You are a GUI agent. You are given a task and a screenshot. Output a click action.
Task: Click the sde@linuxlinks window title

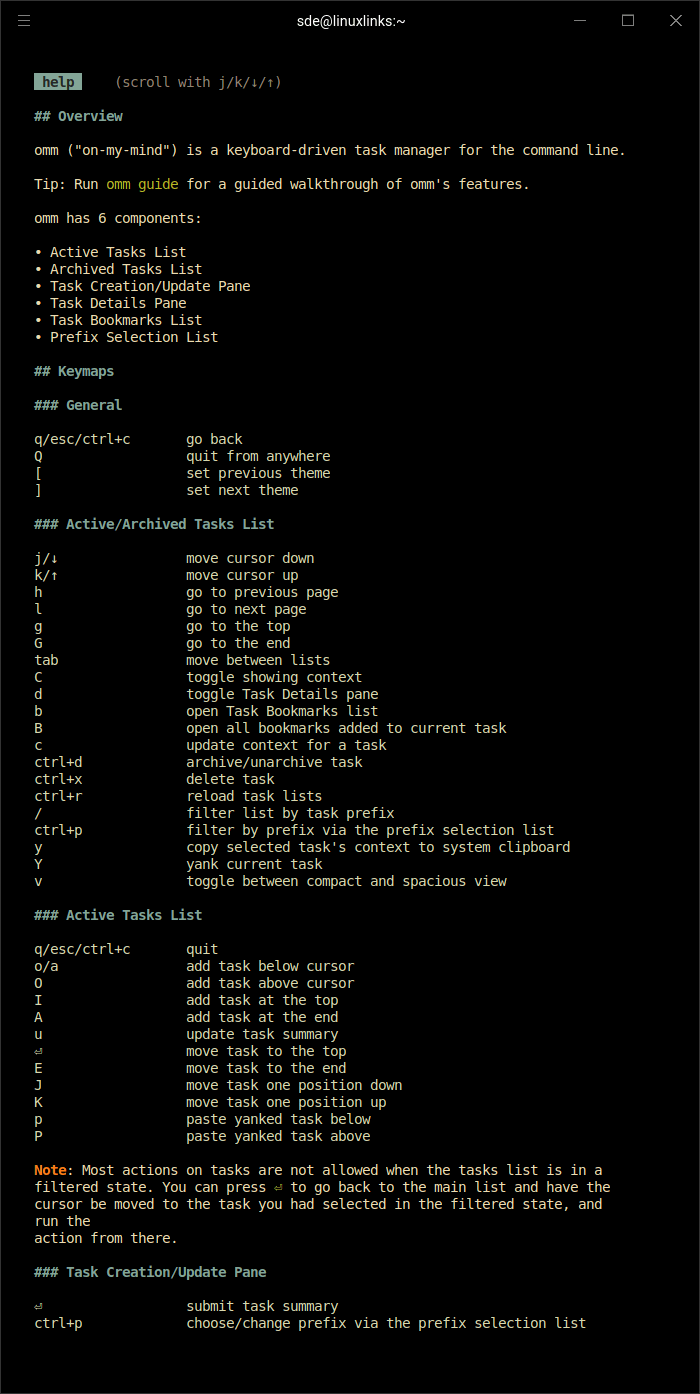[x=351, y=20]
